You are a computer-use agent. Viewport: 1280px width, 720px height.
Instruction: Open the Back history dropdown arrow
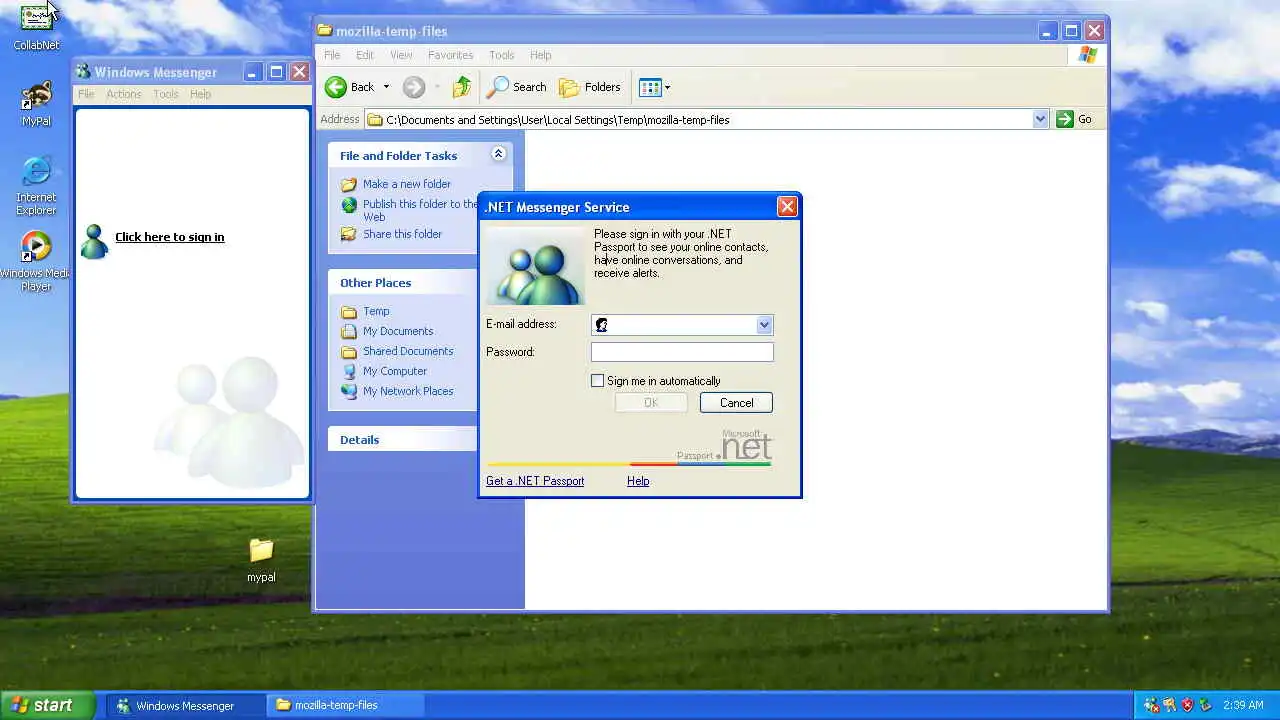point(386,87)
